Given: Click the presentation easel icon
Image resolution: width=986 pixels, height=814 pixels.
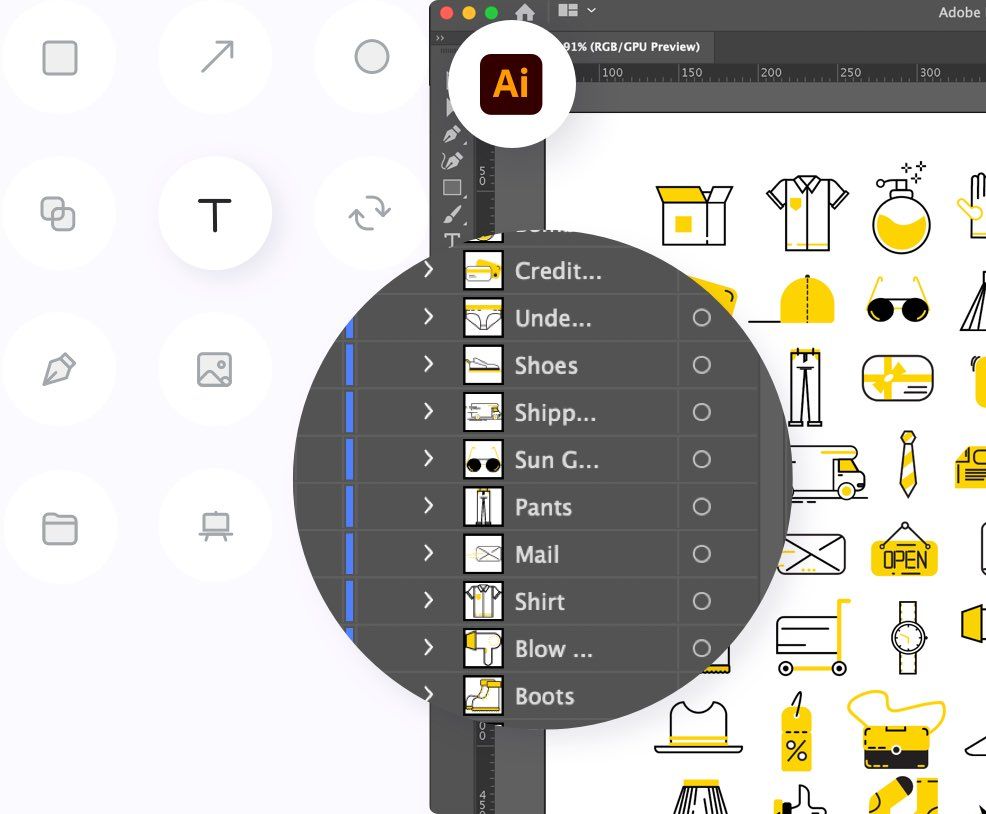Looking at the screenshot, I should click(x=215, y=526).
